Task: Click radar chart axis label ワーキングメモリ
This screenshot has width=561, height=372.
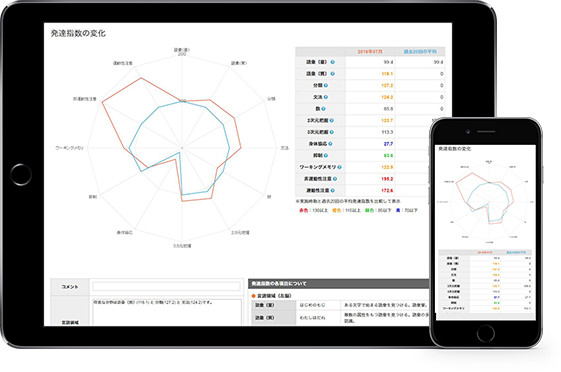Action: tap(69, 148)
